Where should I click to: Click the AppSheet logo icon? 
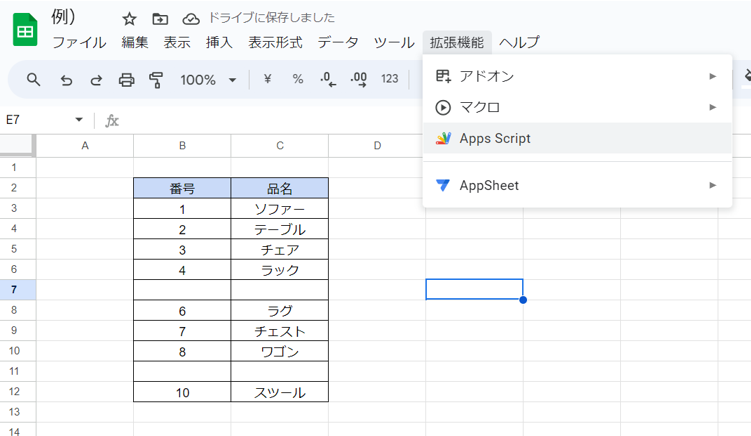pyautogui.click(x=443, y=185)
